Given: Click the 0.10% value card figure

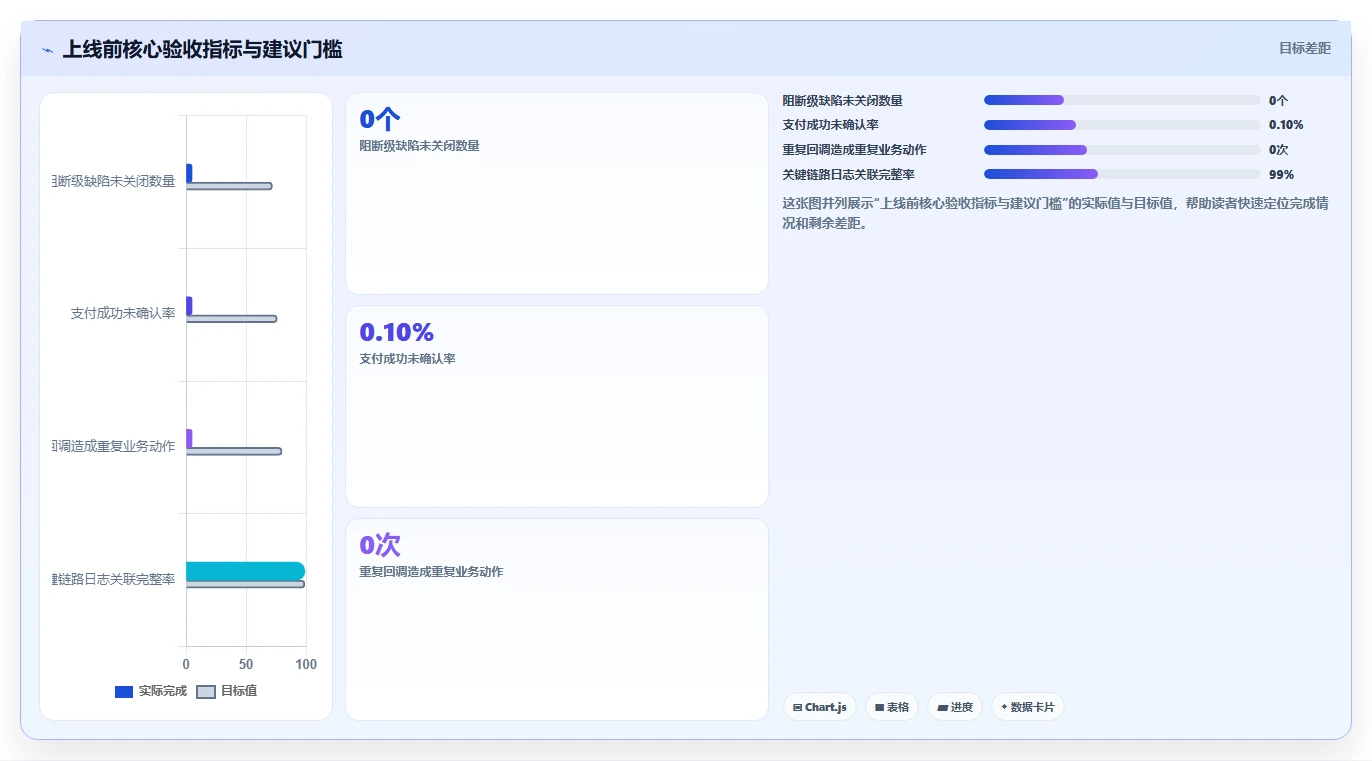Looking at the screenshot, I should [x=396, y=333].
